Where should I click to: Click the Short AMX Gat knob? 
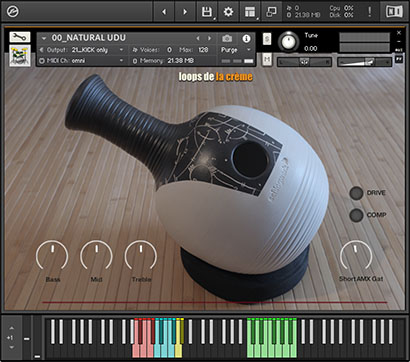356,255
